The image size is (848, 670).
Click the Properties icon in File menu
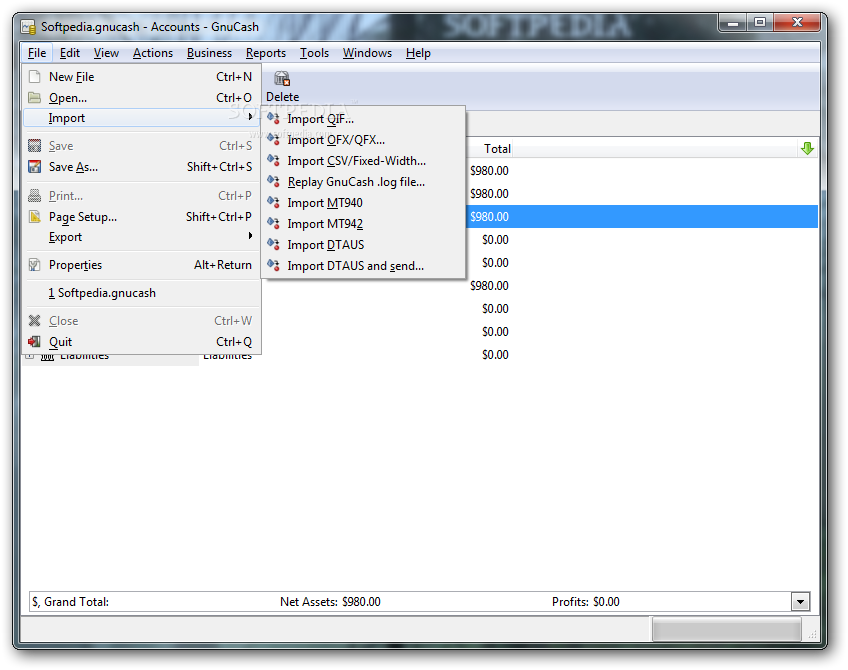[35, 264]
